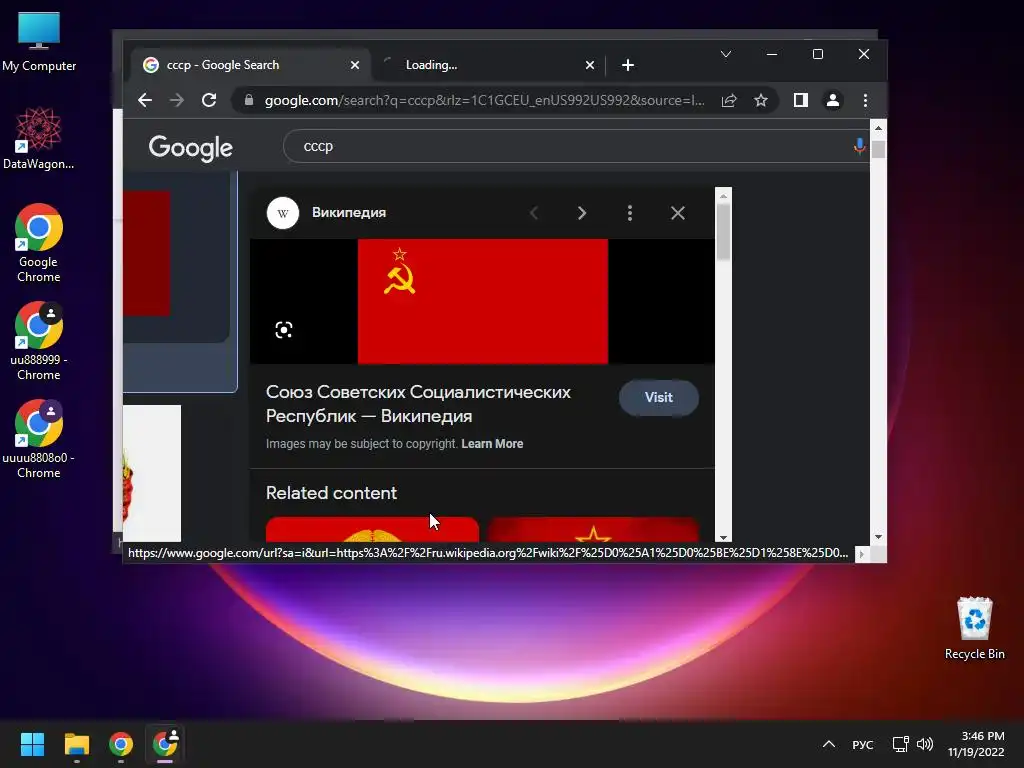Click the horizontal scrollbar right arrow
The height and width of the screenshot is (768, 1024).
point(862,554)
